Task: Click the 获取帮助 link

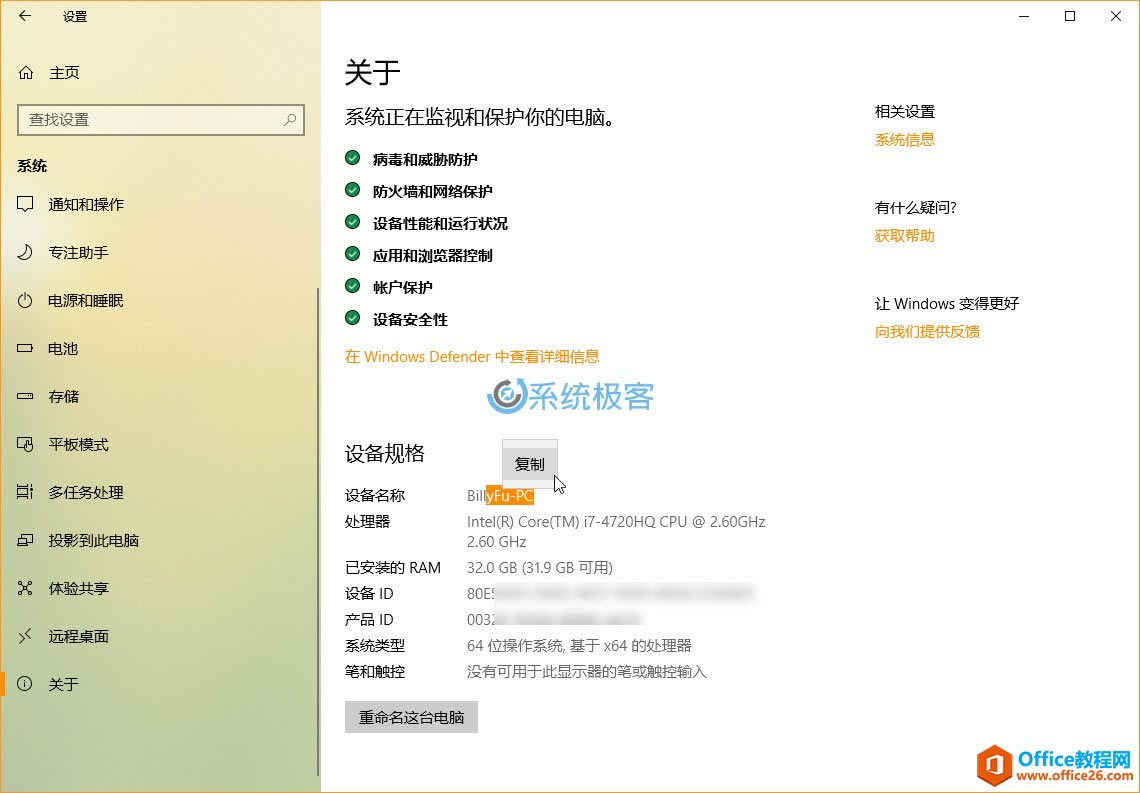Action: click(x=904, y=236)
